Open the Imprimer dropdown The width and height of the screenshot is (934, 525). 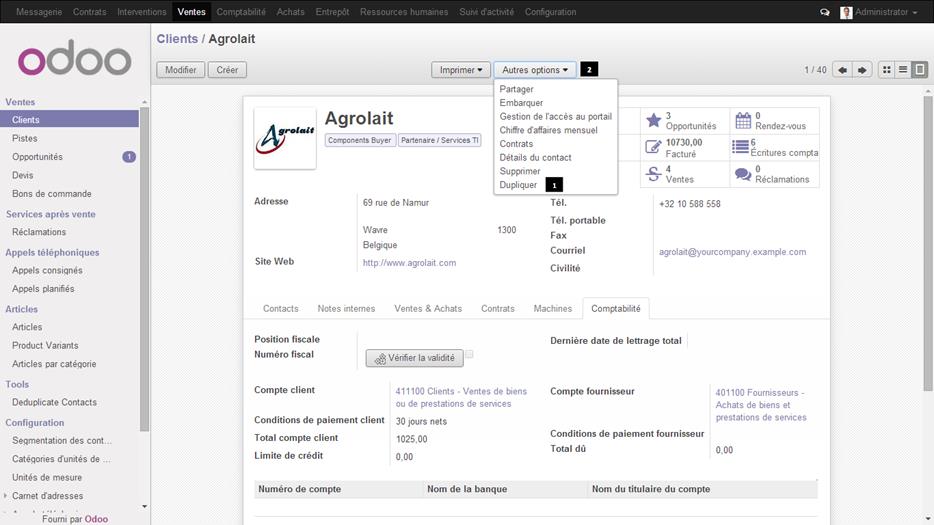pyautogui.click(x=460, y=70)
